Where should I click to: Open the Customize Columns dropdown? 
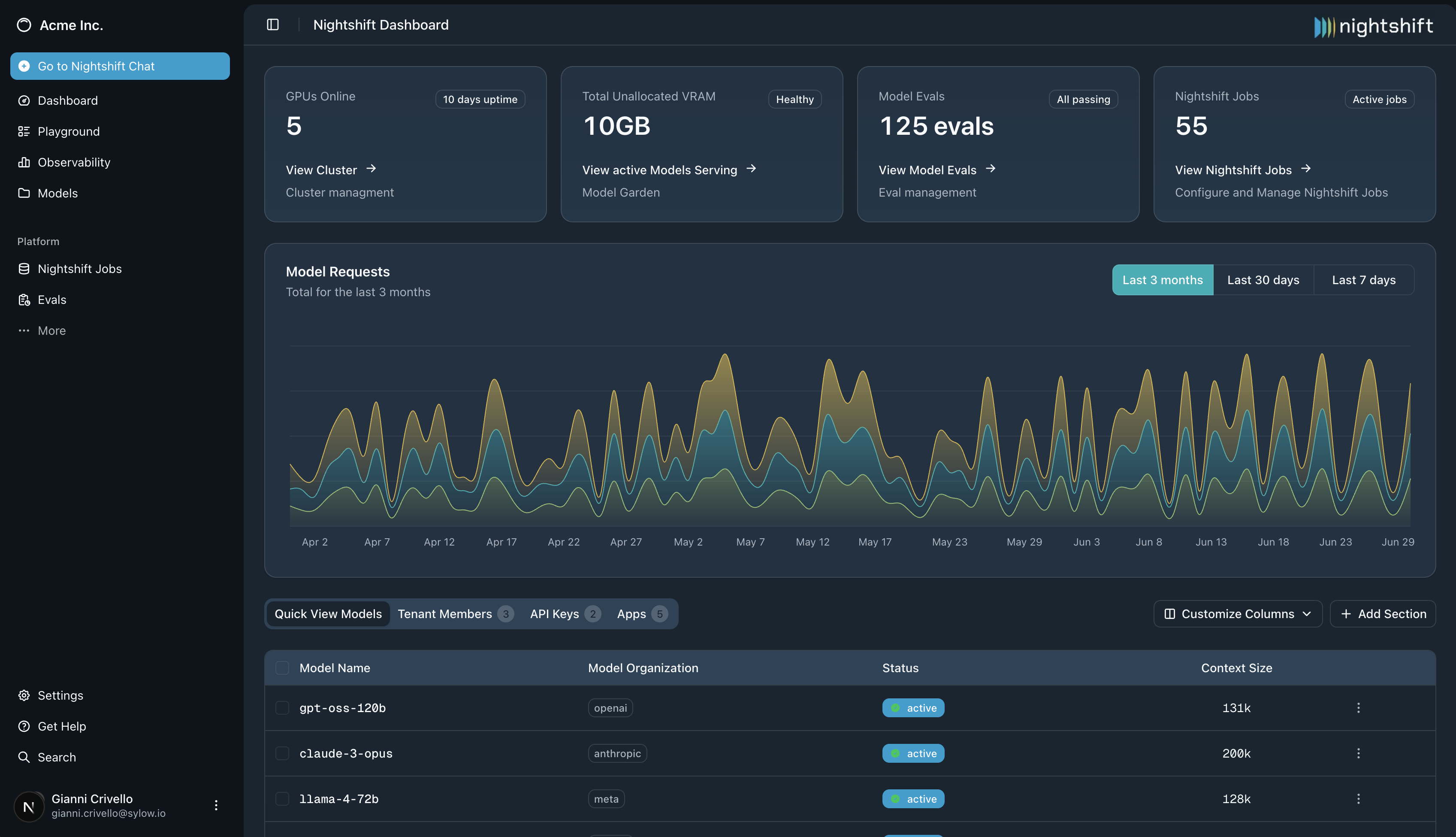click(1237, 614)
